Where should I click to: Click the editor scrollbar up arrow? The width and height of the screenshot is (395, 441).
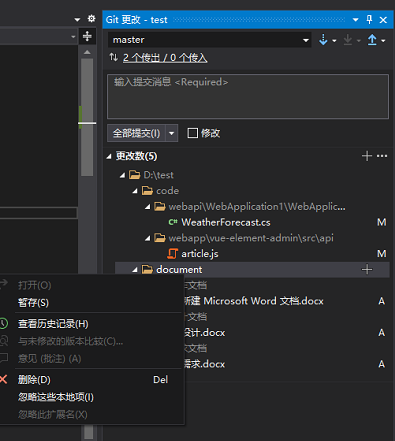pos(87,52)
